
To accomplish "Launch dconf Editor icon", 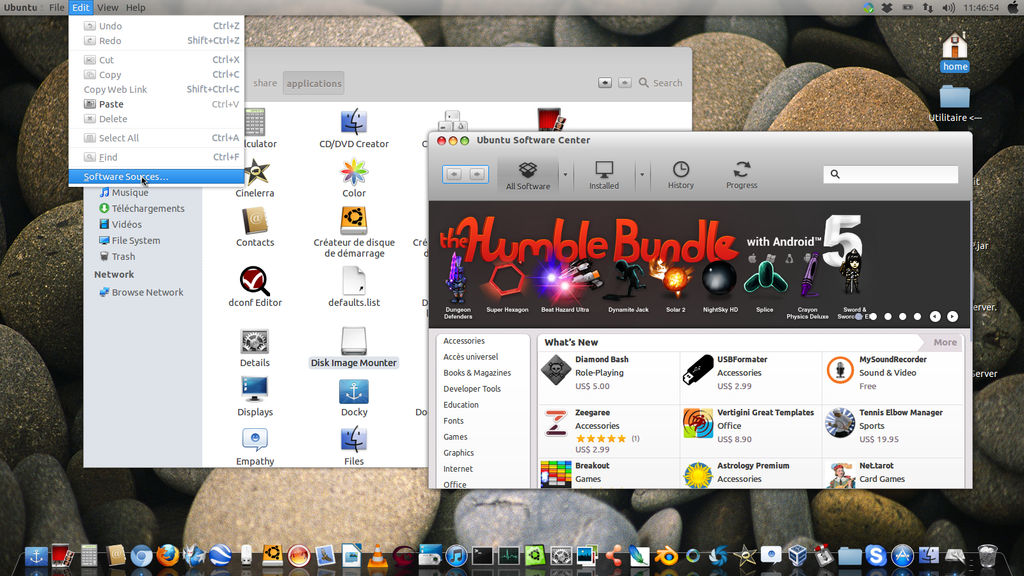I will (x=255, y=287).
